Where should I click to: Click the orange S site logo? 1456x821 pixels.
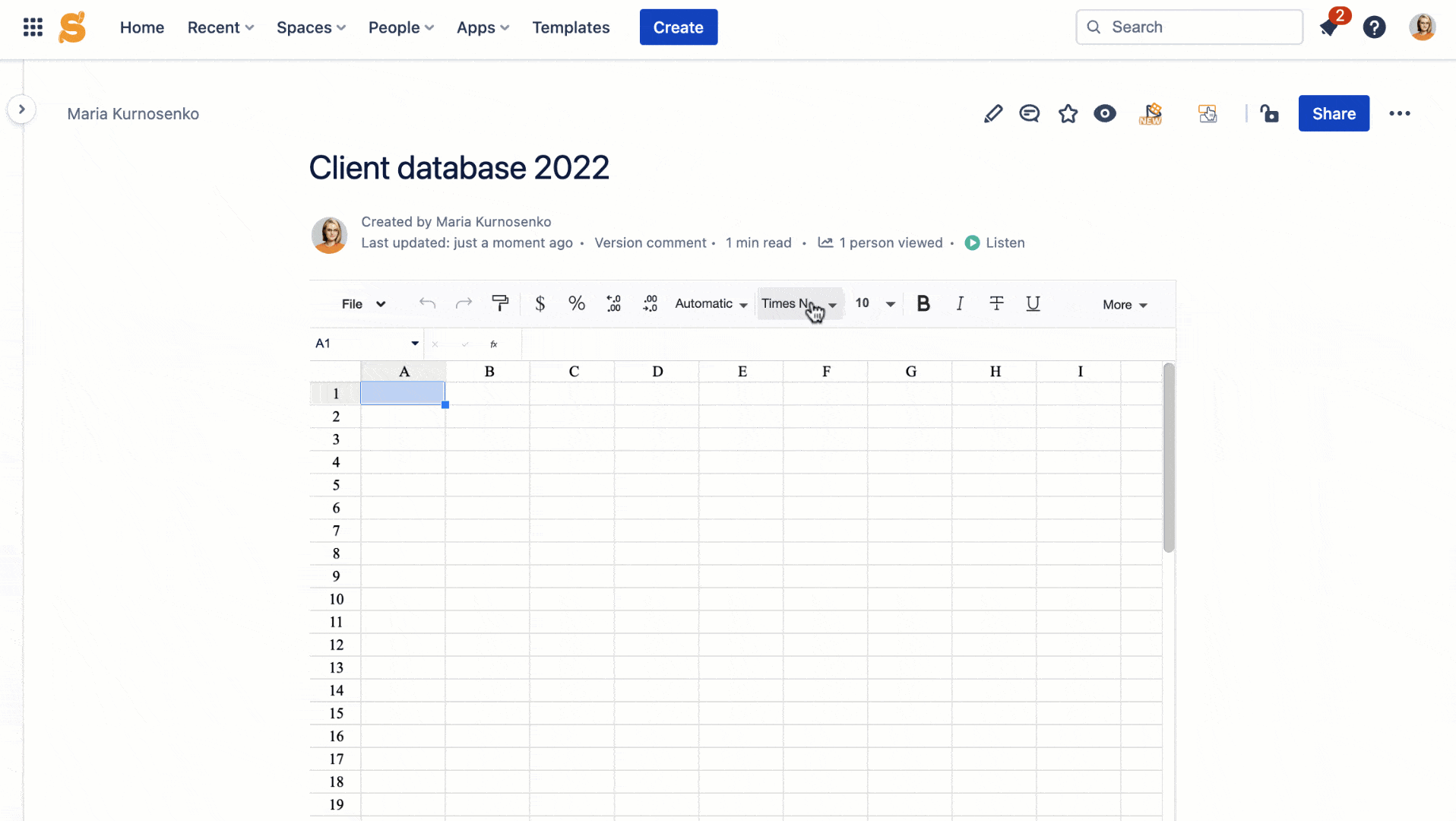72,27
